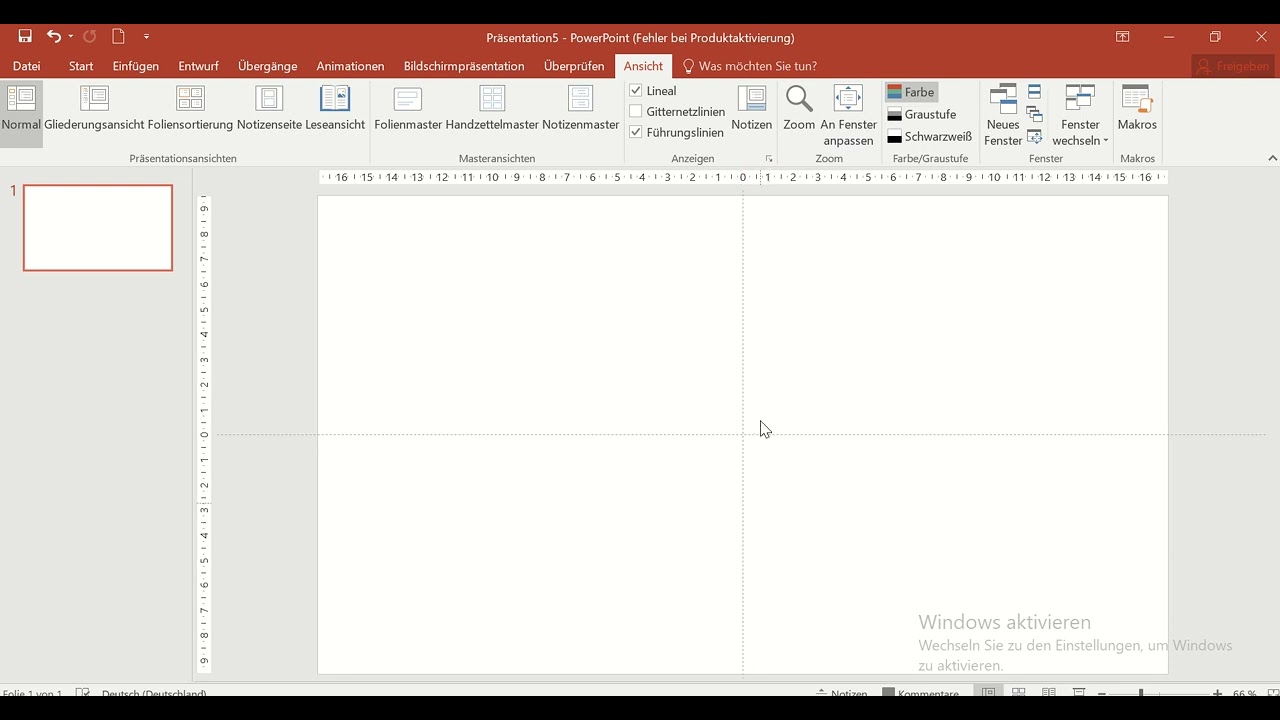The height and width of the screenshot is (720, 1280).
Task: Select Farbe color mode
Action: [x=911, y=92]
